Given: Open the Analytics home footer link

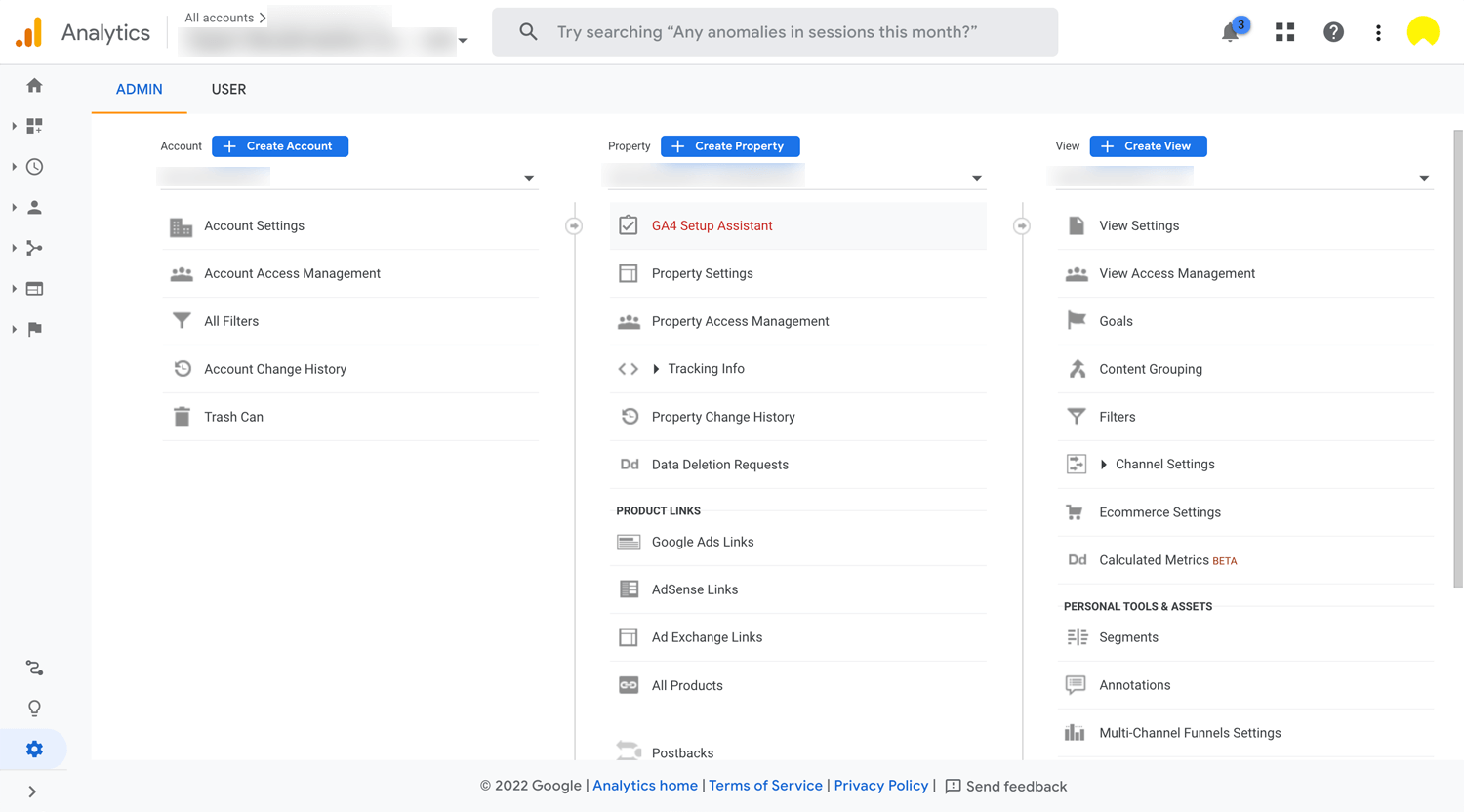Looking at the screenshot, I should 645,786.
